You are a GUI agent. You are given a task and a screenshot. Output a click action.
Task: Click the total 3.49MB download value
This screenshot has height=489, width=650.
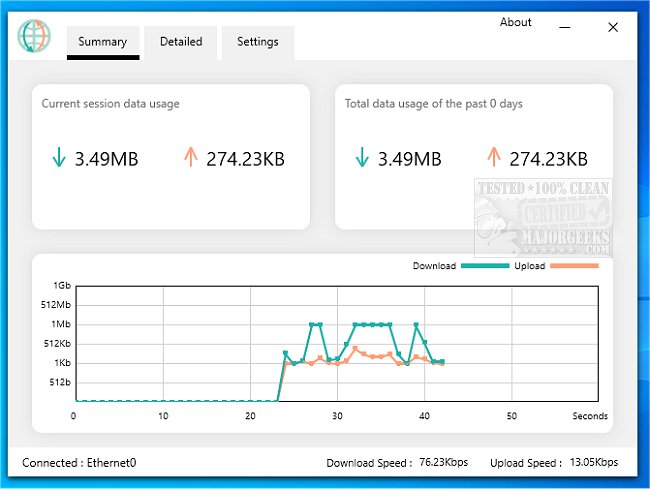pos(409,158)
